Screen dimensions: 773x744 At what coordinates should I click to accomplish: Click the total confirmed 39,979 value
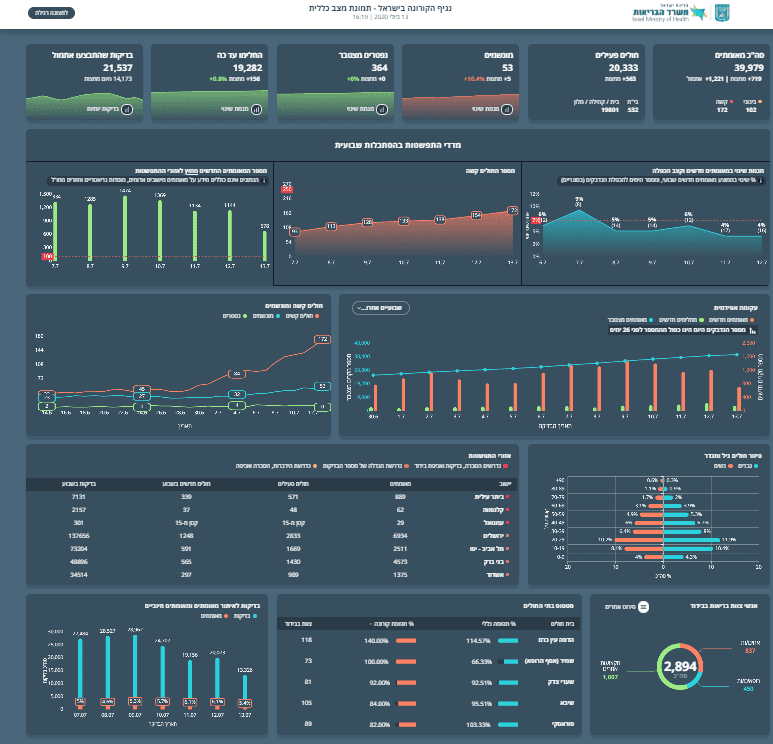[748, 68]
